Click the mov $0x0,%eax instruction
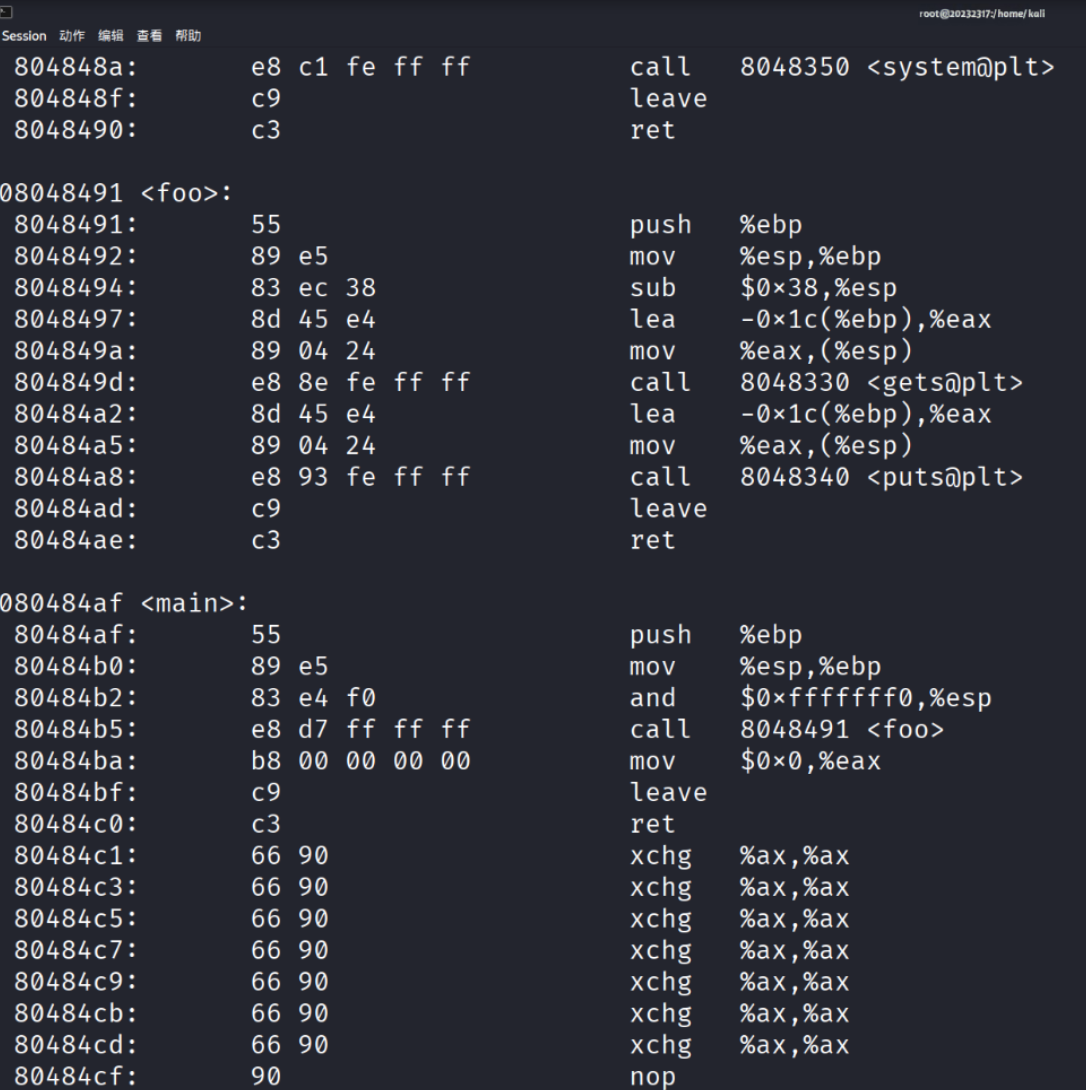Viewport: 1086px width, 1090px height. [755, 761]
